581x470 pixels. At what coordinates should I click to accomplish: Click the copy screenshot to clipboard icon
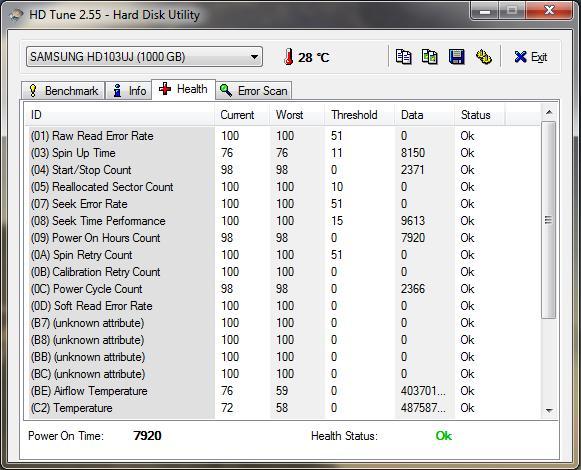[x=430, y=57]
